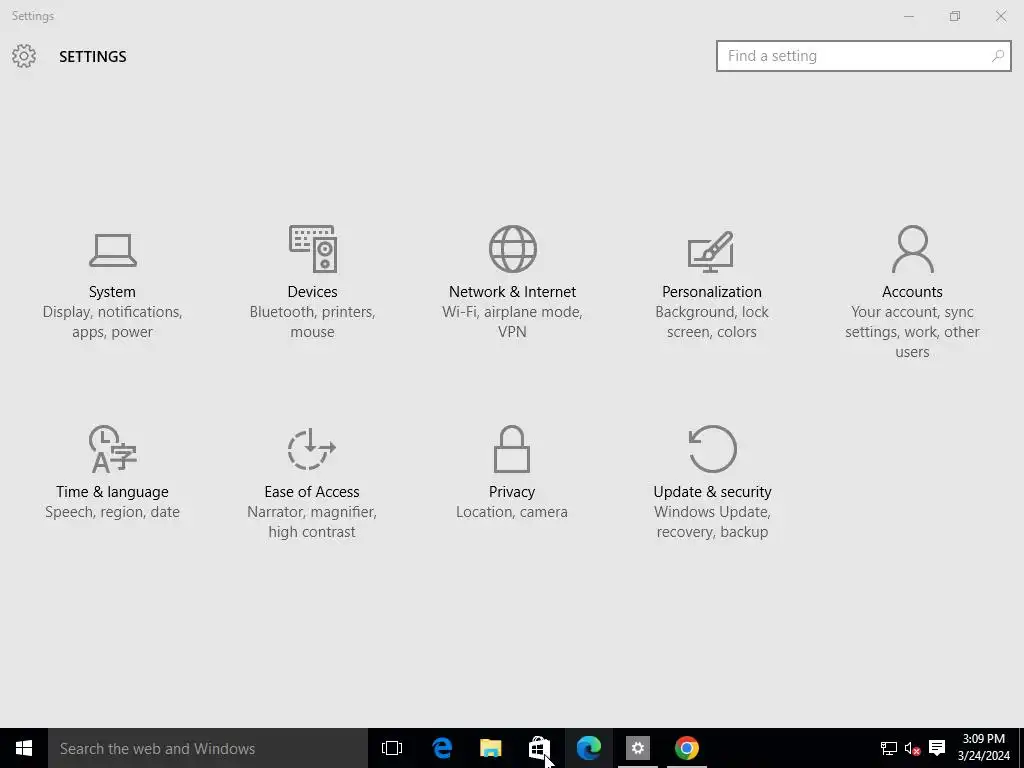Click "Windows Update, recovery, backup" description
1024x768 pixels.
712,522
